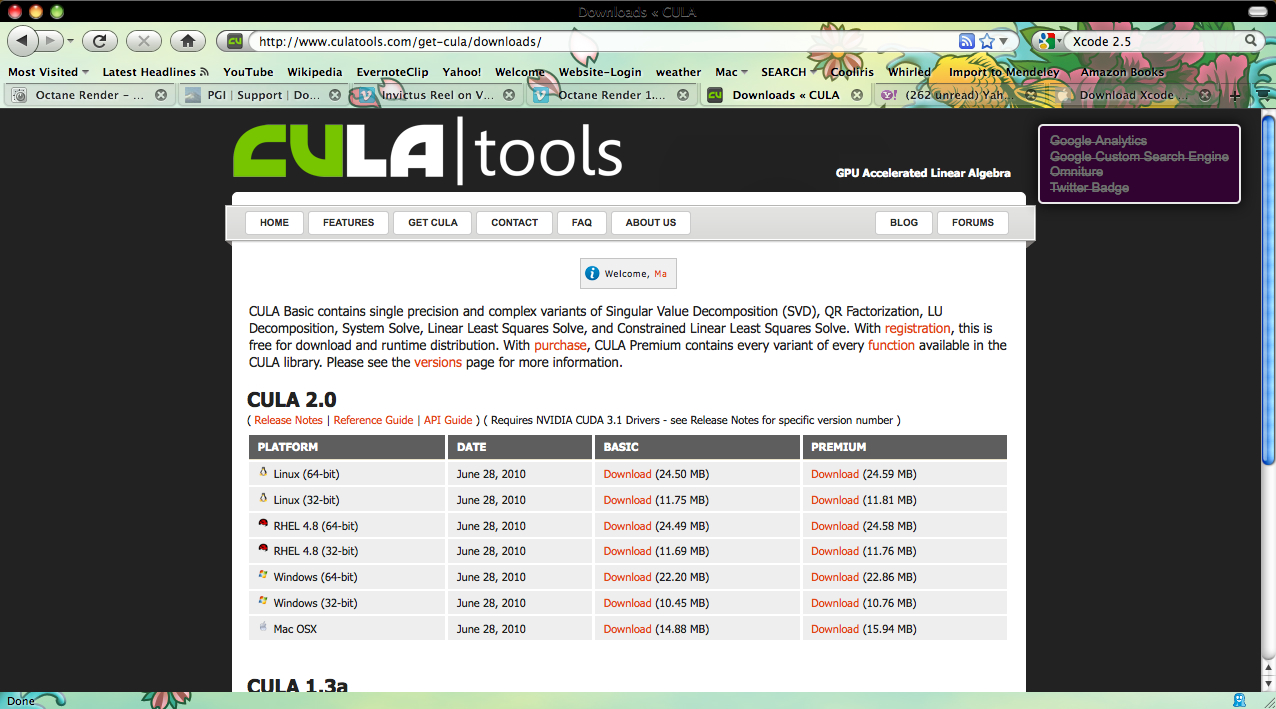Click the CULA tools logo
Image resolution: width=1276 pixels, height=709 pixels.
(428, 152)
